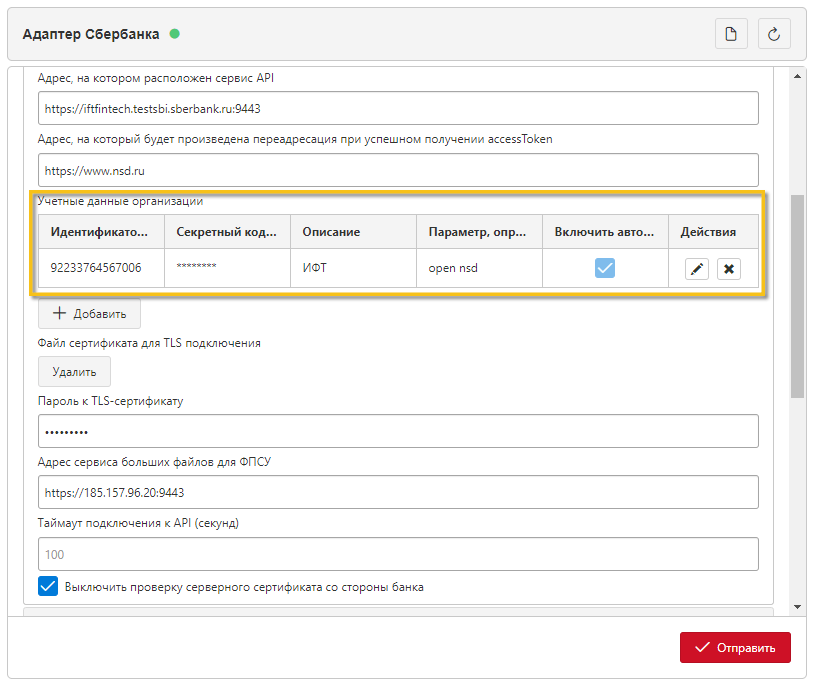The image size is (821, 700).
Task: Click the refresh icon in the adapter header
Action: tap(774, 34)
